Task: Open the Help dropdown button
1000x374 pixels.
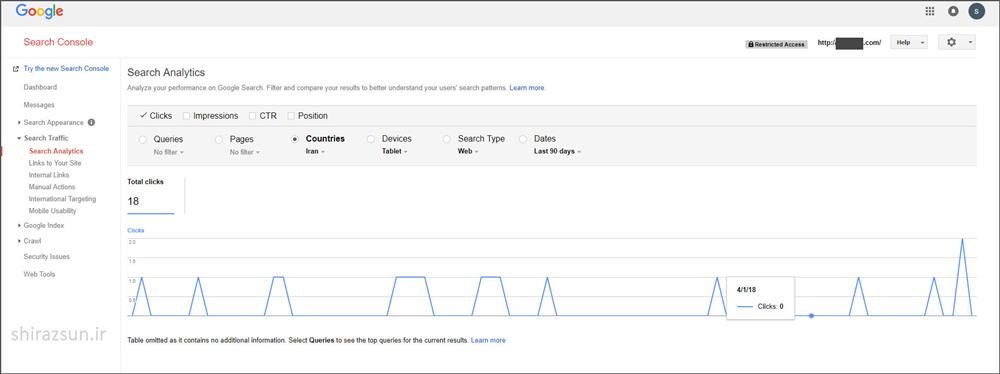Action: pyautogui.click(x=909, y=42)
